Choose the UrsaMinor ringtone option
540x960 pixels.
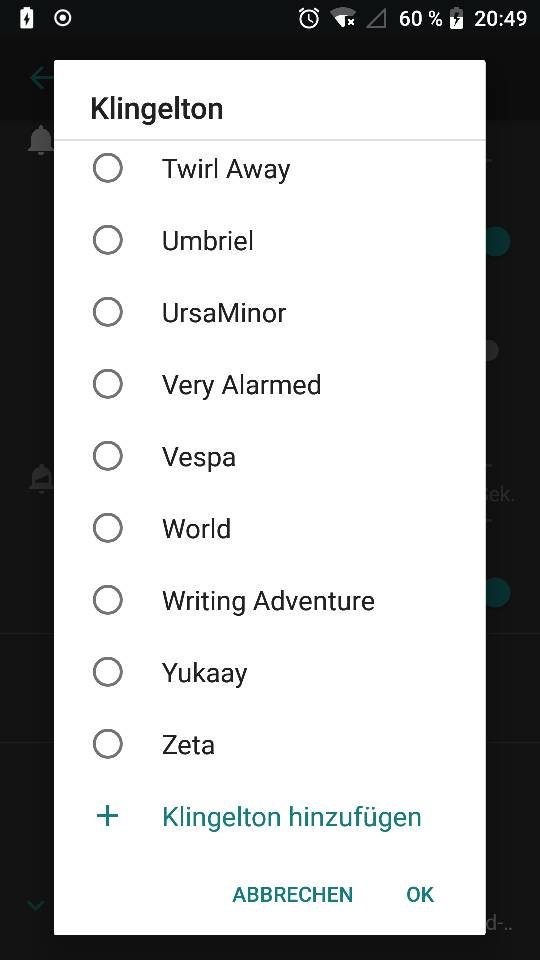(270, 312)
